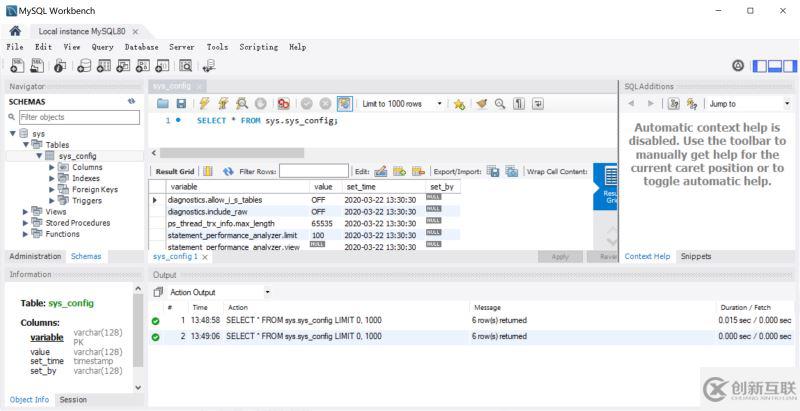Click the editor horizontal scrollbar
The image size is (800, 411).
(x=232, y=153)
